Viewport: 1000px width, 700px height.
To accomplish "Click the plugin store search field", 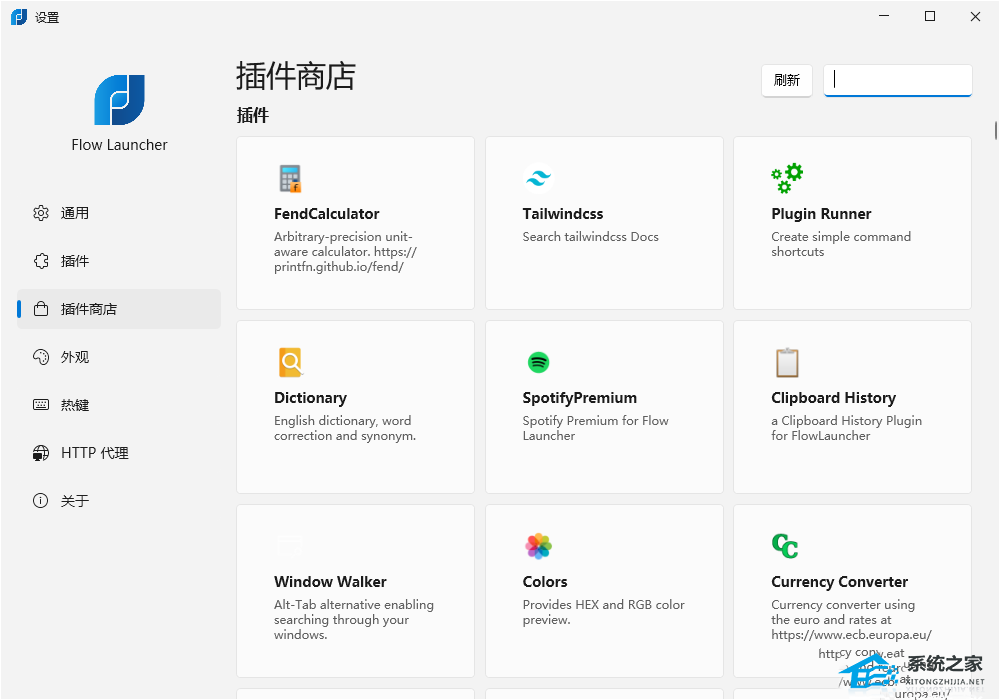I will 897,80.
